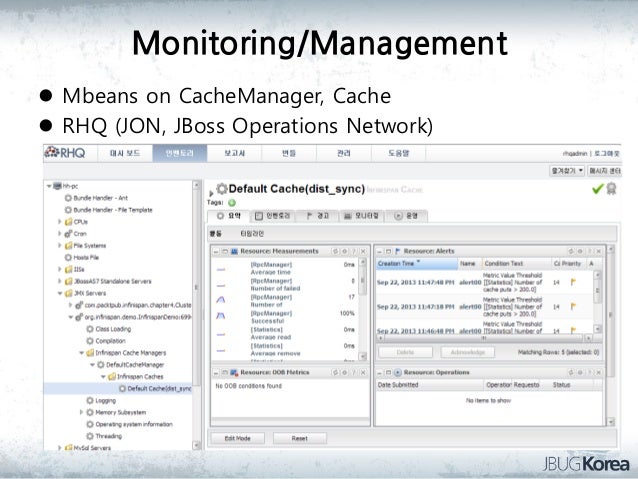Minimize the Resource: Alerts portlet
Screen dimensions: 638x479
380,252
